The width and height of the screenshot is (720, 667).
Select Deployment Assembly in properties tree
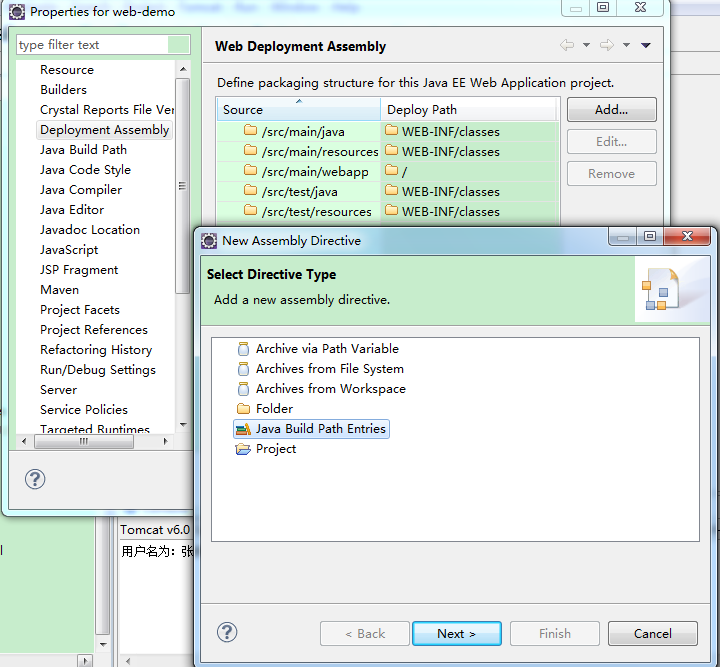pos(105,130)
